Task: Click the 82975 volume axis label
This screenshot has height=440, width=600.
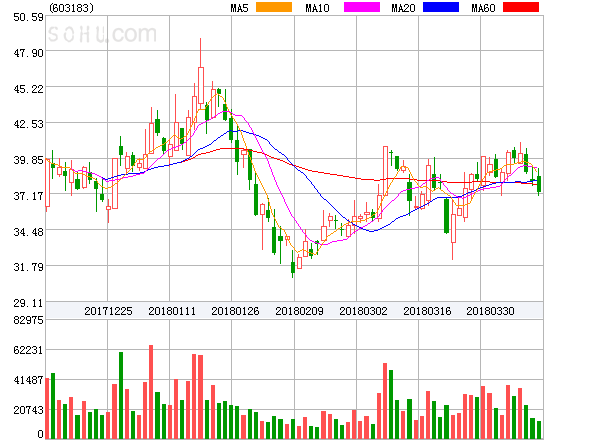Action: pyautogui.click(x=29, y=320)
